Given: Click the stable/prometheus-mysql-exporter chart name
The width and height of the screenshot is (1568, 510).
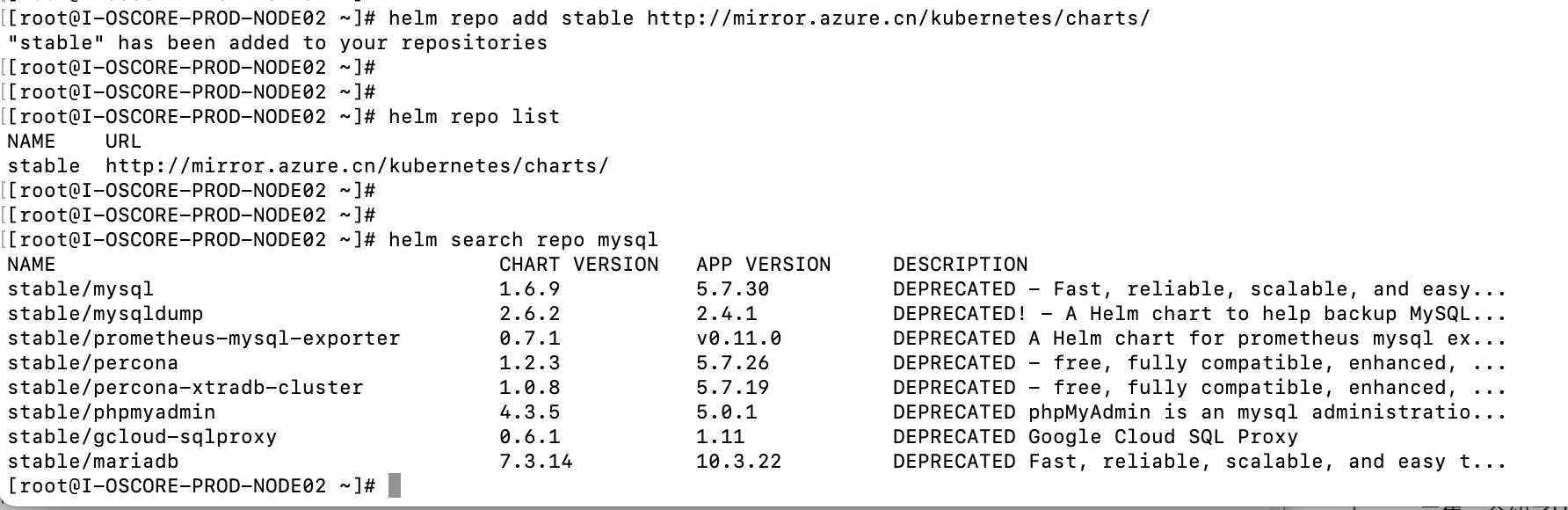Looking at the screenshot, I should point(204,339).
